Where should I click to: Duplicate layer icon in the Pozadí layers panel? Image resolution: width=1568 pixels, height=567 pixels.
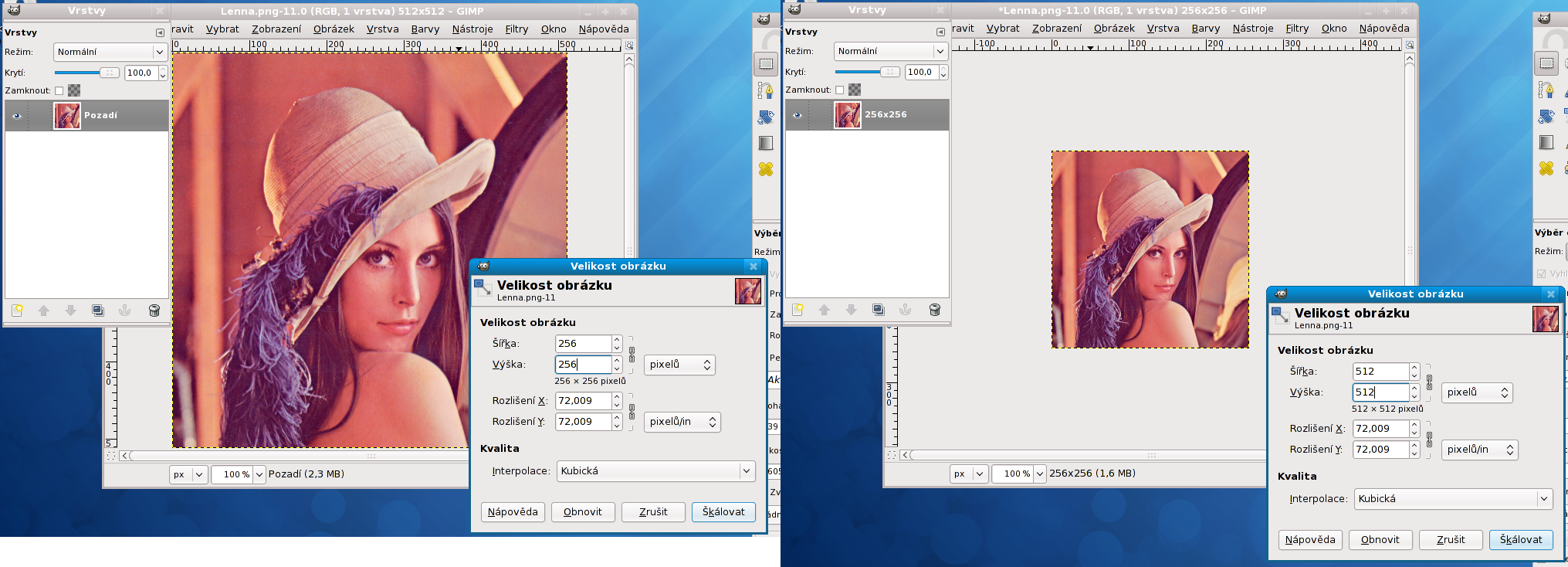pyautogui.click(x=98, y=311)
